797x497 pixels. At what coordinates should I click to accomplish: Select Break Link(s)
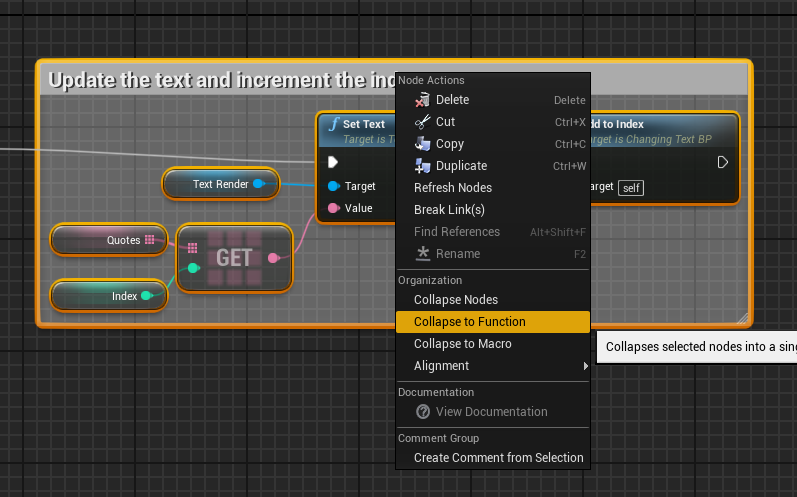[493, 209]
